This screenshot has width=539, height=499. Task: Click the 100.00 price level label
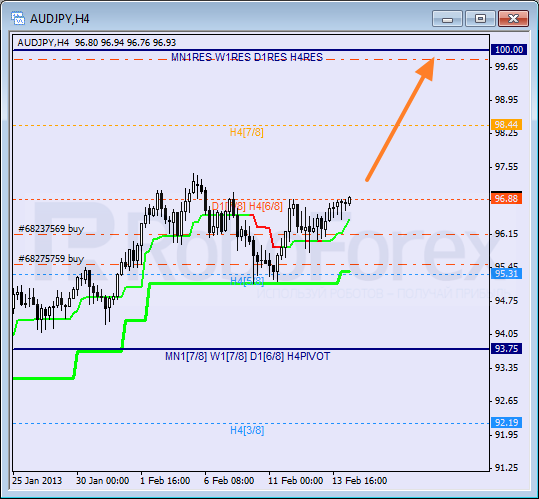(x=506, y=49)
